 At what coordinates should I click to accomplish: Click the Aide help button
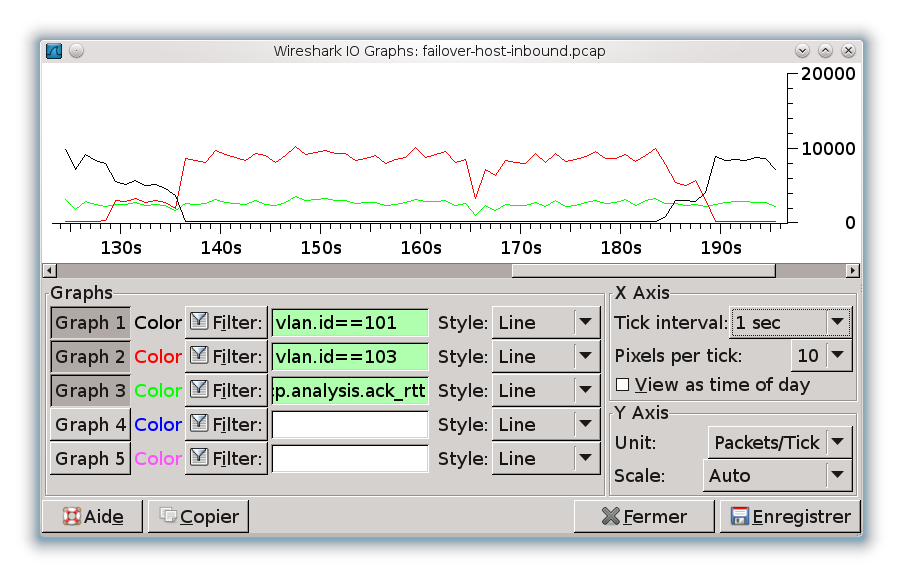pos(93,517)
